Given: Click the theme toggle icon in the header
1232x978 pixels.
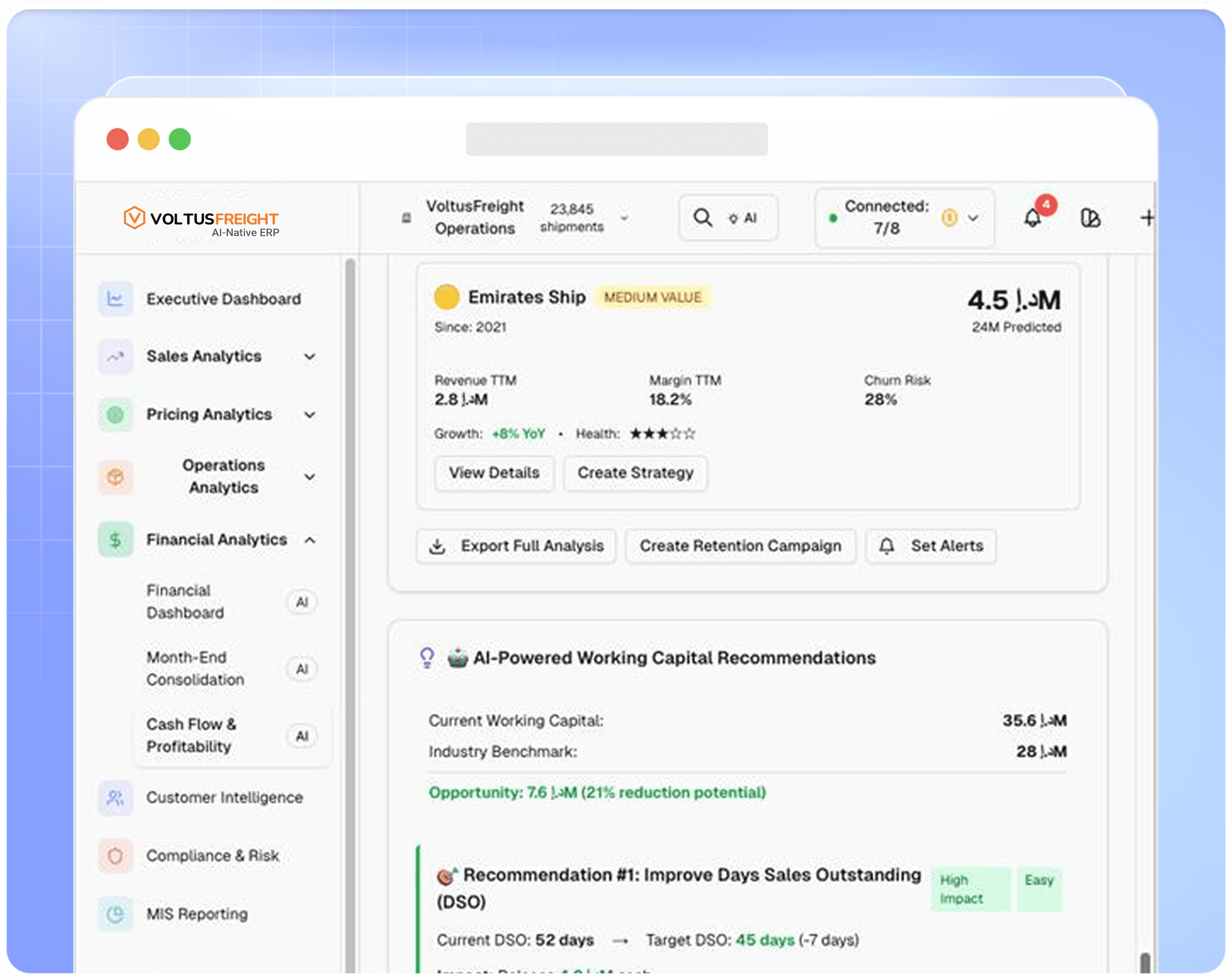Looking at the screenshot, I should click(x=1090, y=218).
